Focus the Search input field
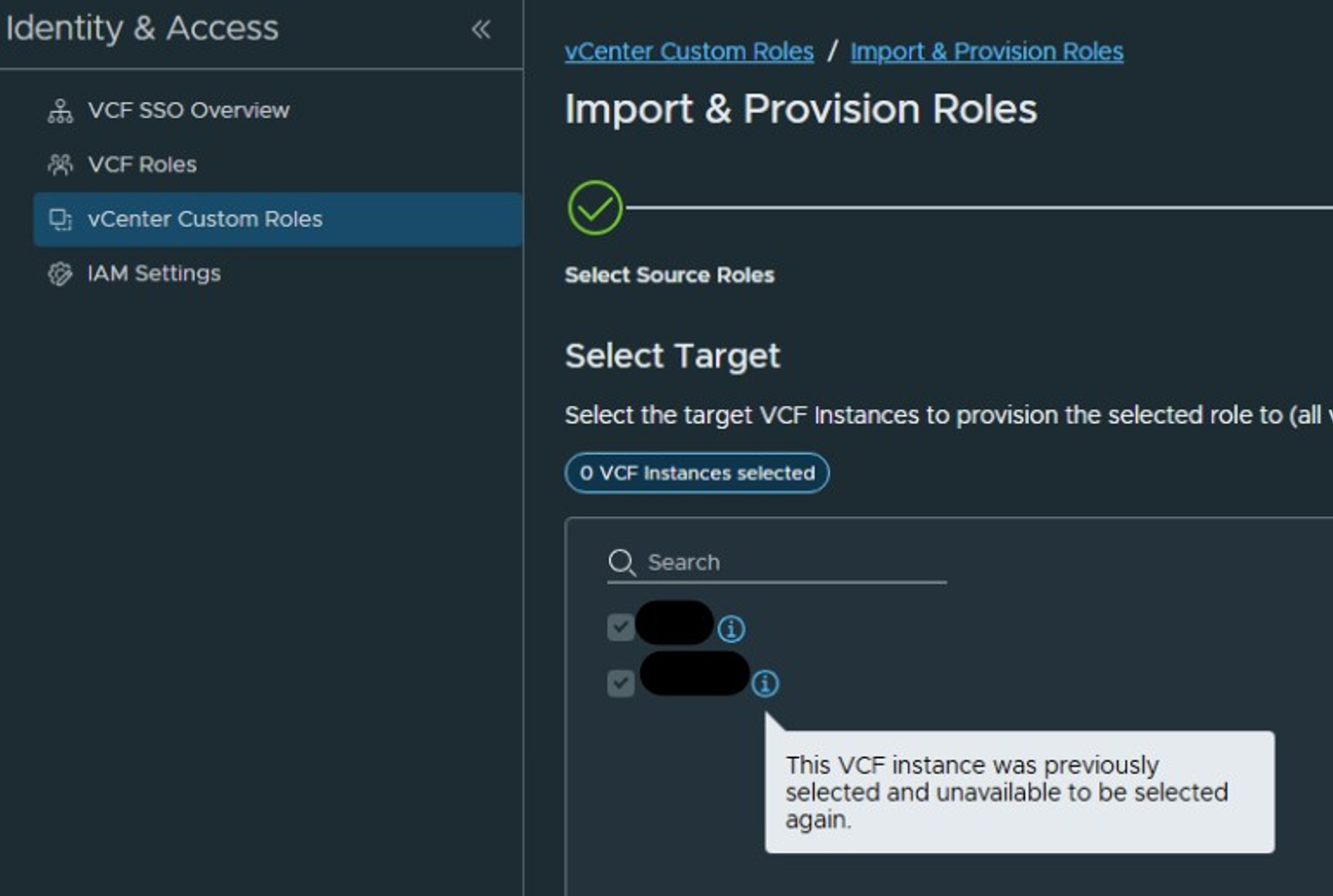Image resolution: width=1333 pixels, height=896 pixels. coord(777,562)
